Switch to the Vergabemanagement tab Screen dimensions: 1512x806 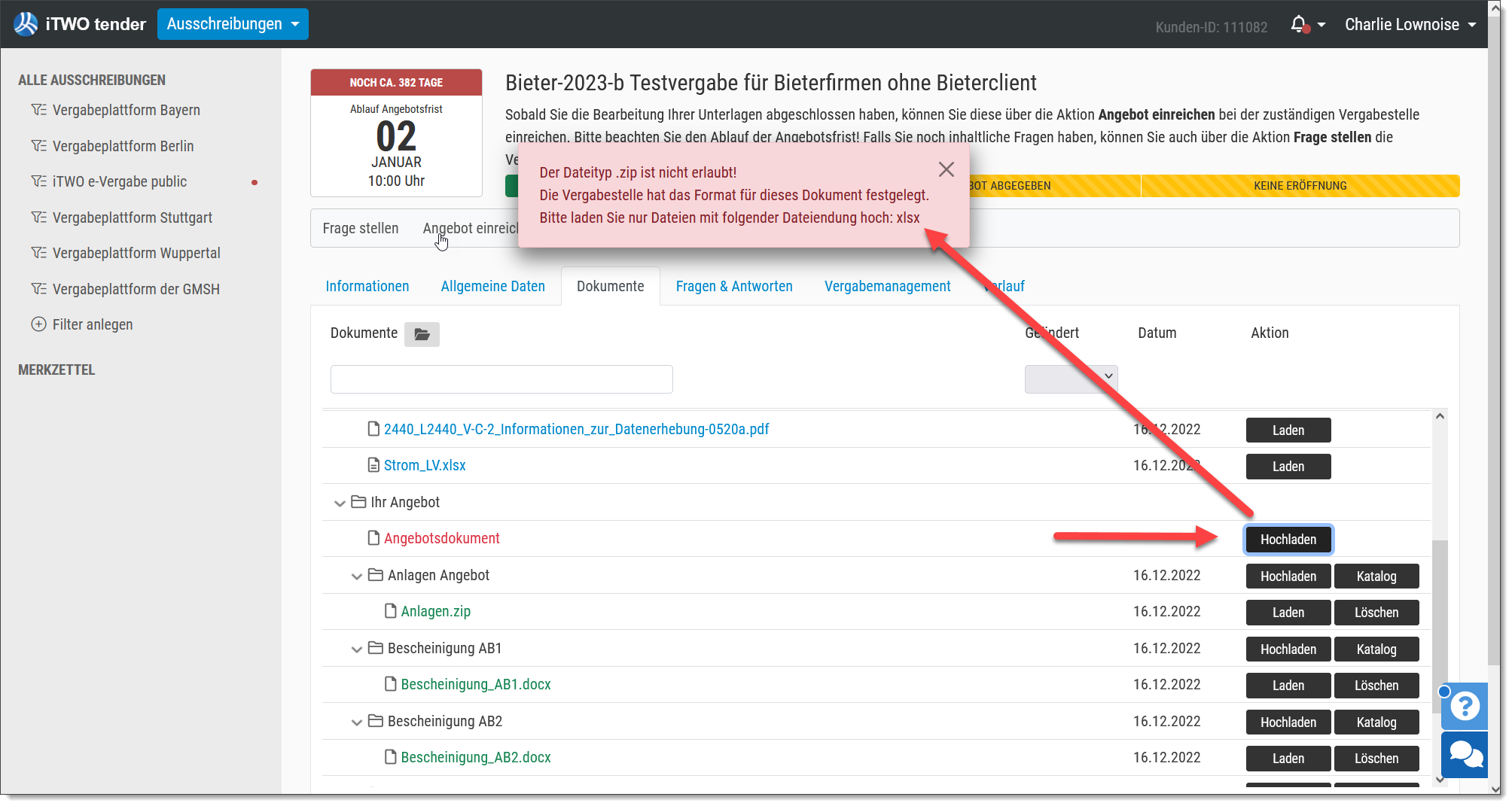[888, 286]
